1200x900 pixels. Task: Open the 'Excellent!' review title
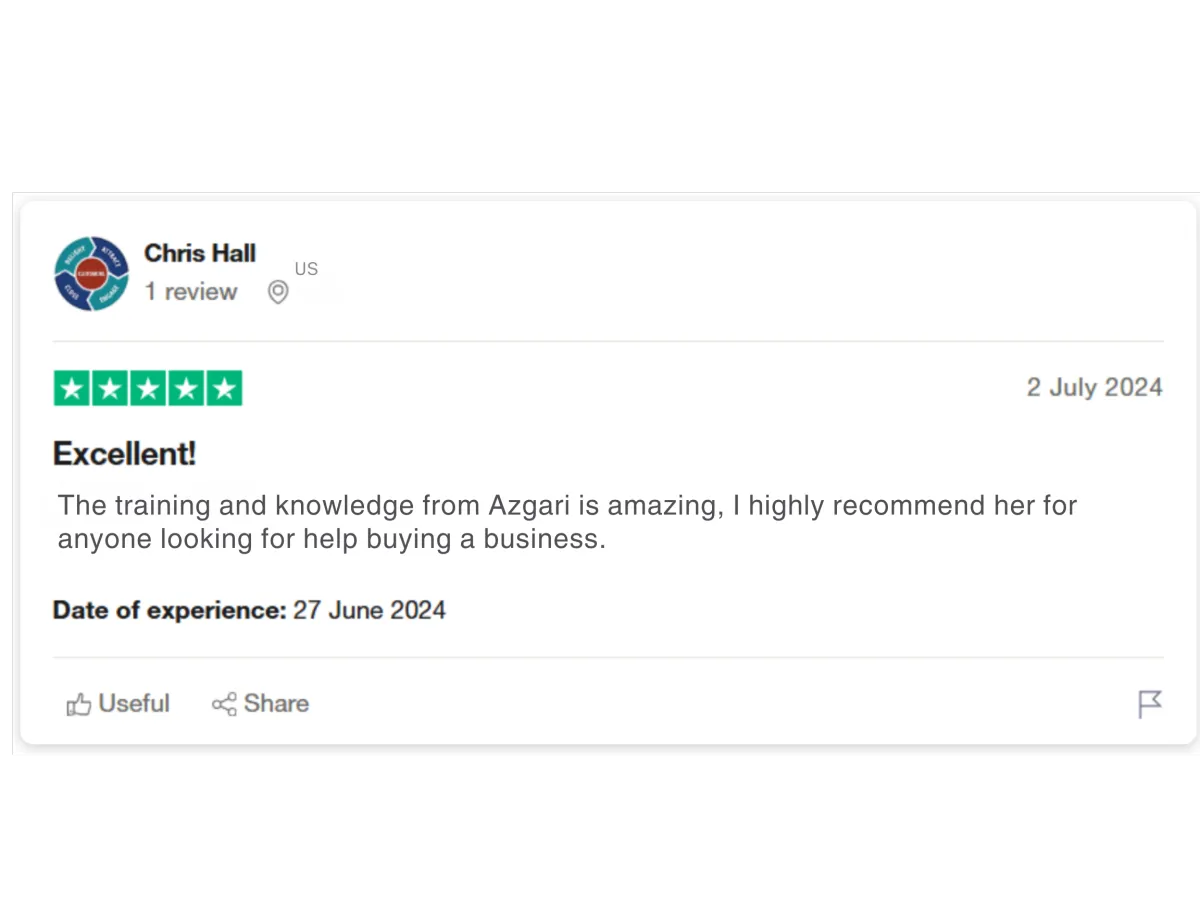(125, 454)
